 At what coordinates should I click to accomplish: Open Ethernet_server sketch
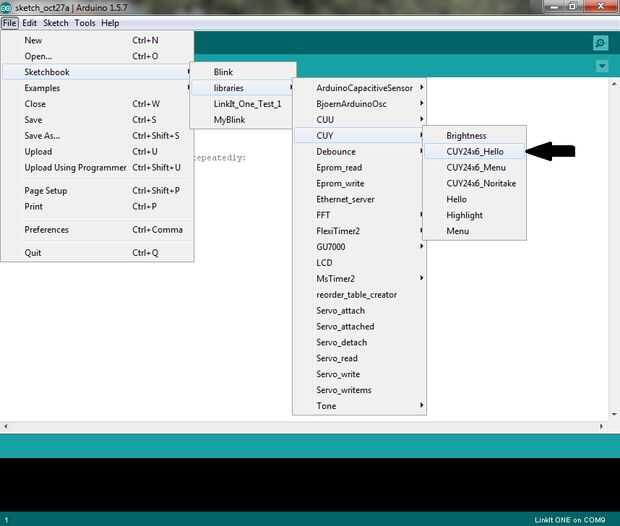(x=359, y=199)
